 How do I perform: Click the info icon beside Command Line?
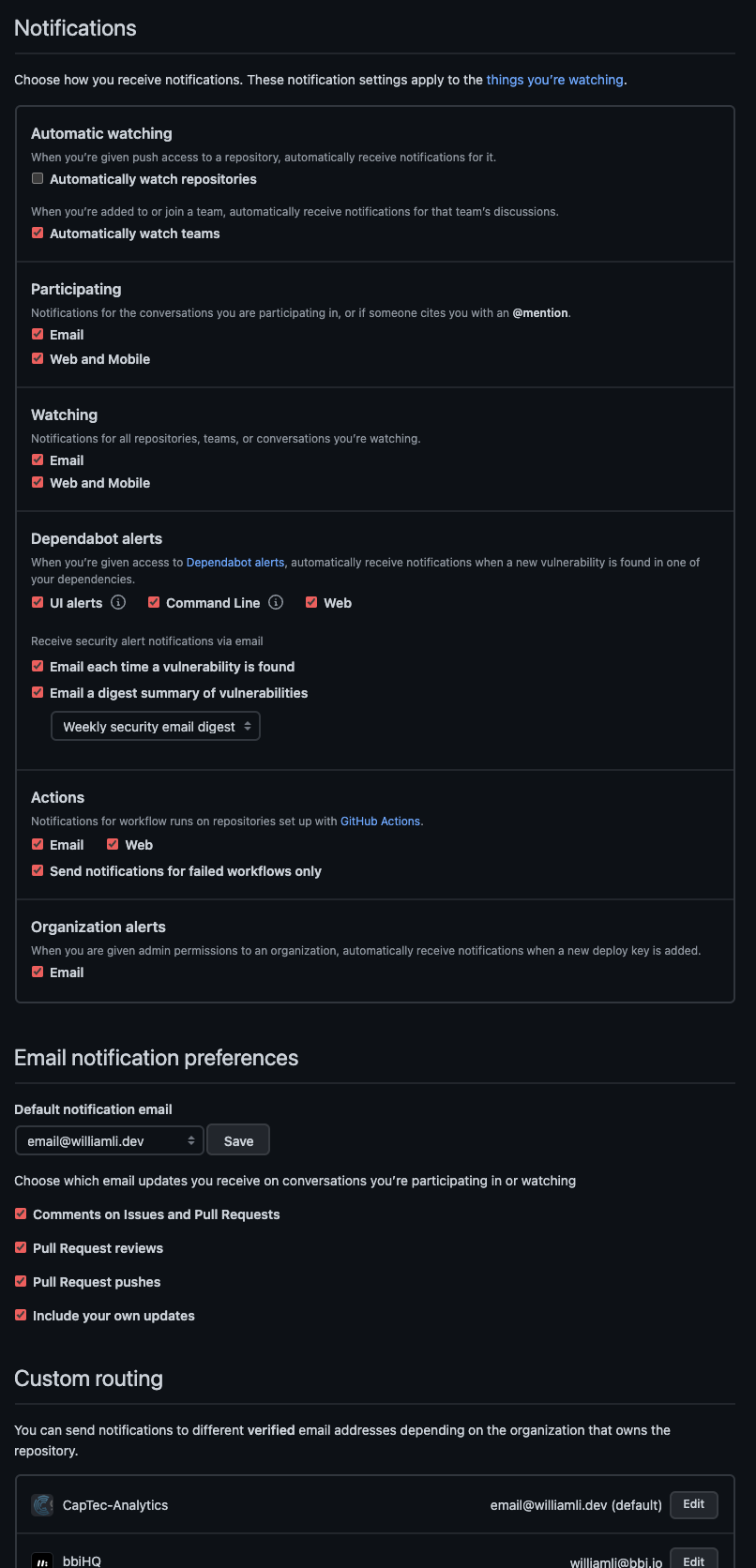pos(275,603)
